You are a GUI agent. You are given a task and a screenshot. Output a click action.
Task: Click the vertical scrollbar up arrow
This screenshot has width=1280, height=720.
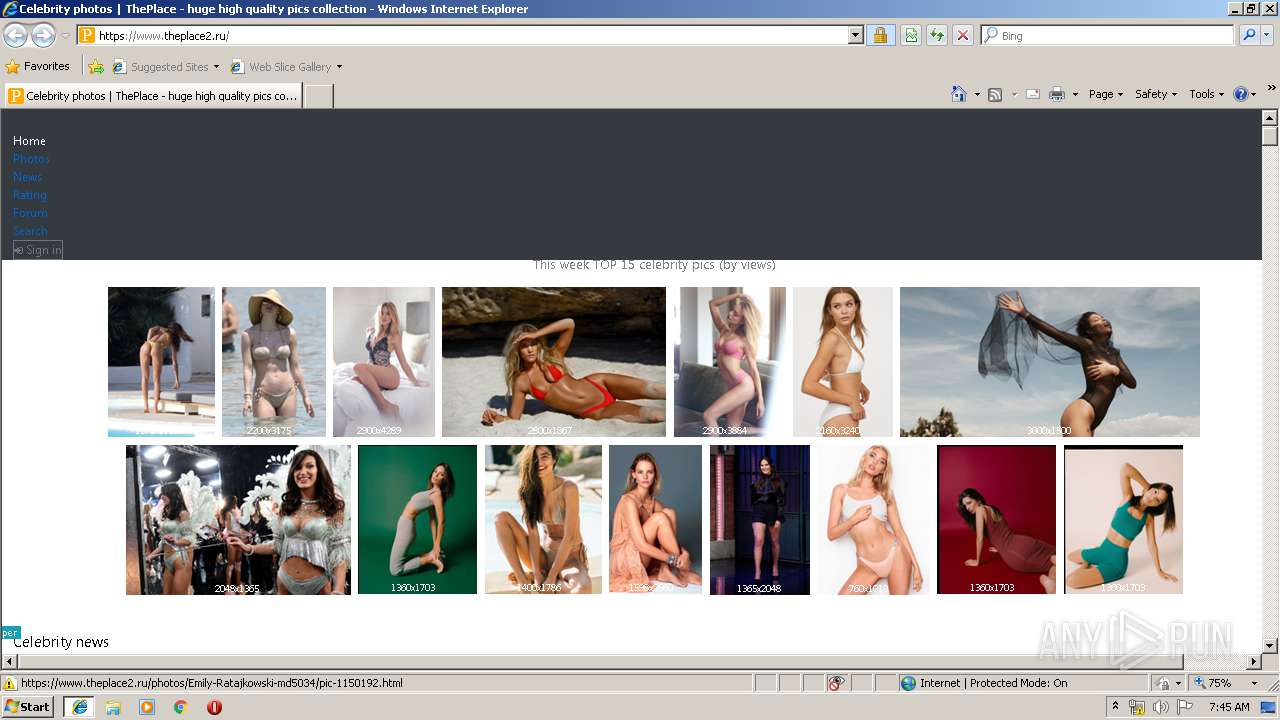[1270, 117]
